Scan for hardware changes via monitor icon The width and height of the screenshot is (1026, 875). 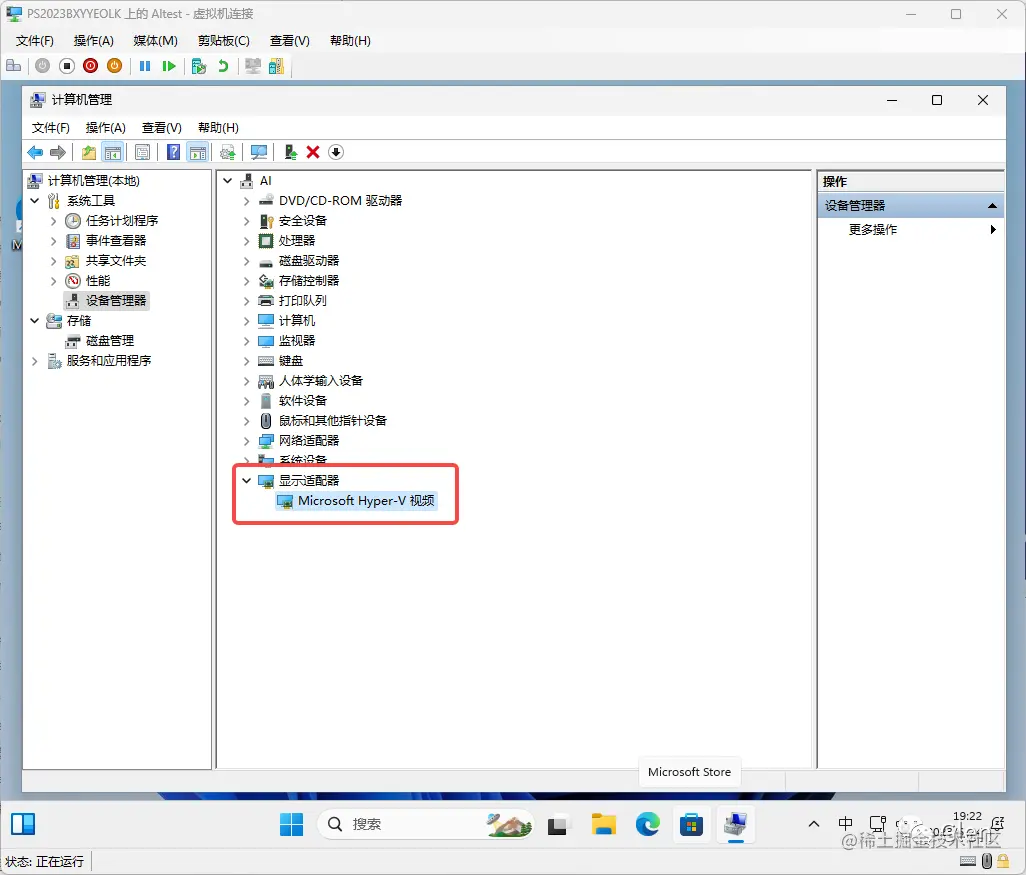point(259,152)
